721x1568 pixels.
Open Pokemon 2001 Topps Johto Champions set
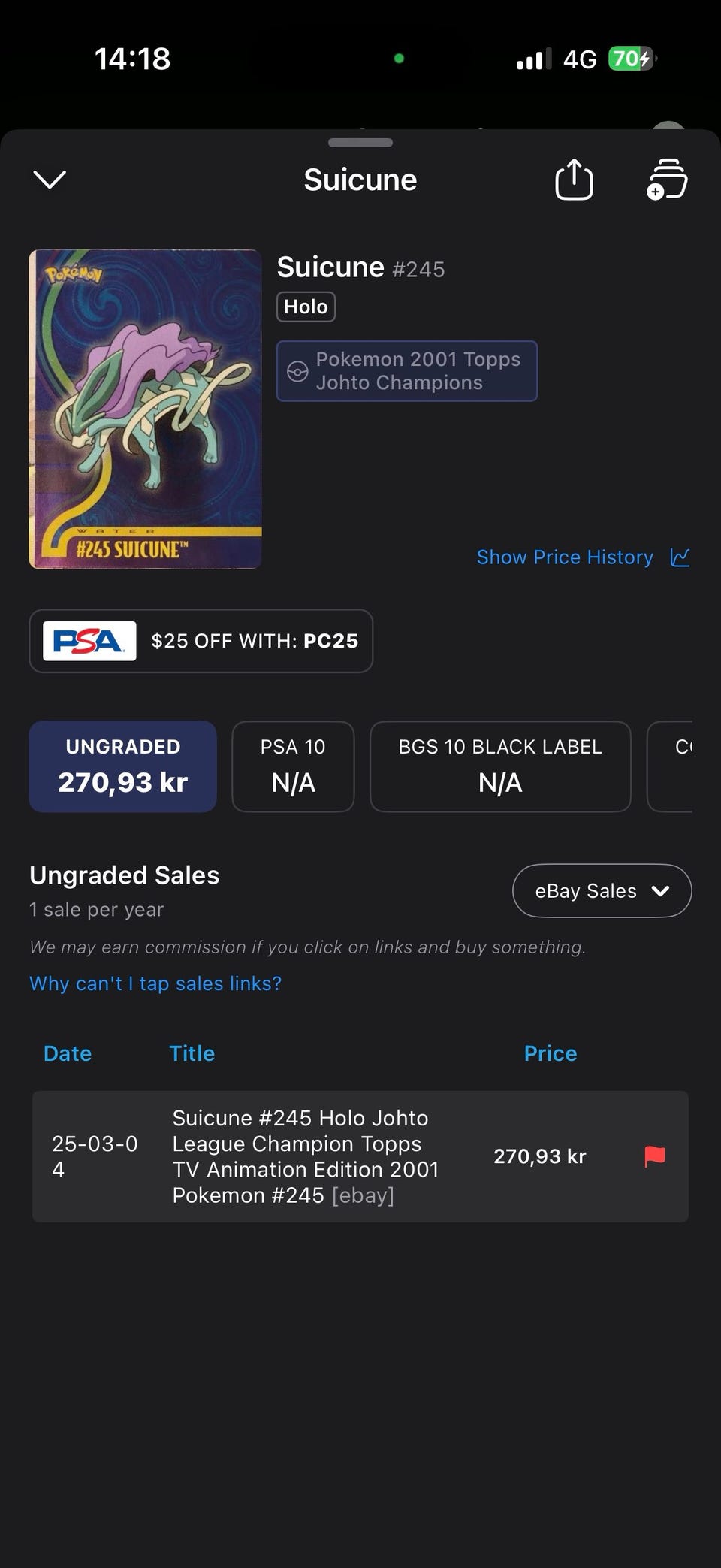pyautogui.click(x=418, y=371)
